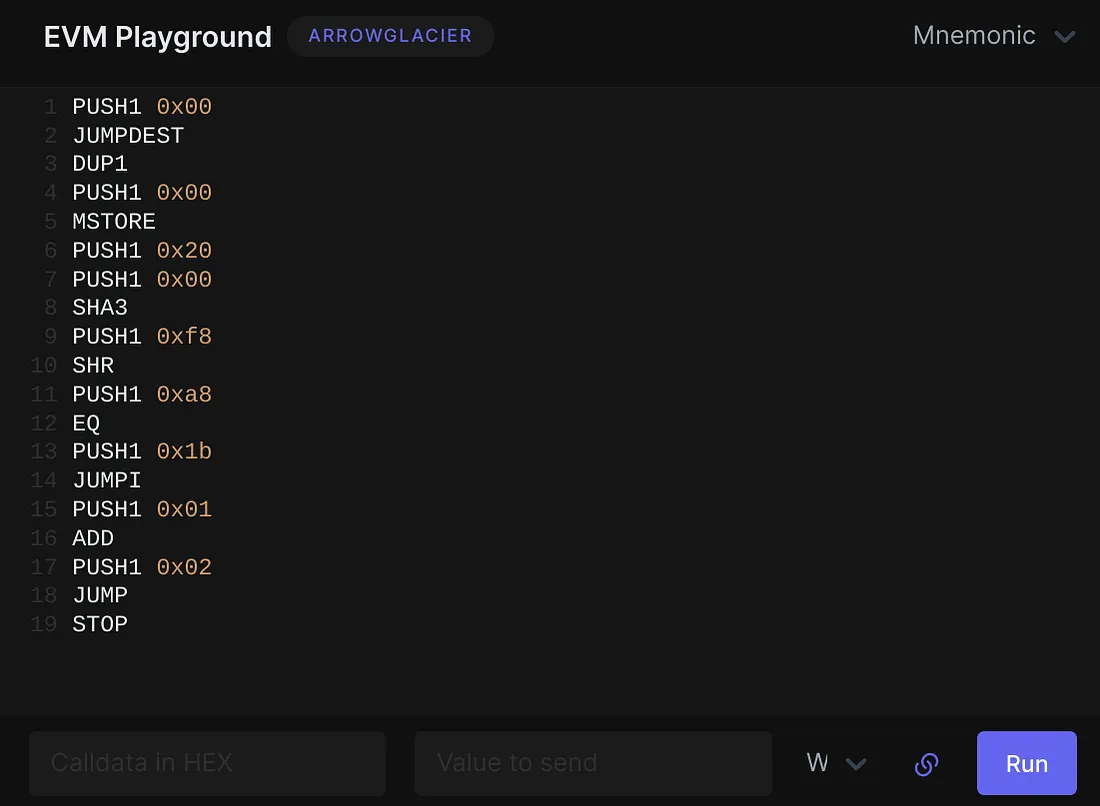
Task: Click the EVM Playground title
Action: pos(158,37)
